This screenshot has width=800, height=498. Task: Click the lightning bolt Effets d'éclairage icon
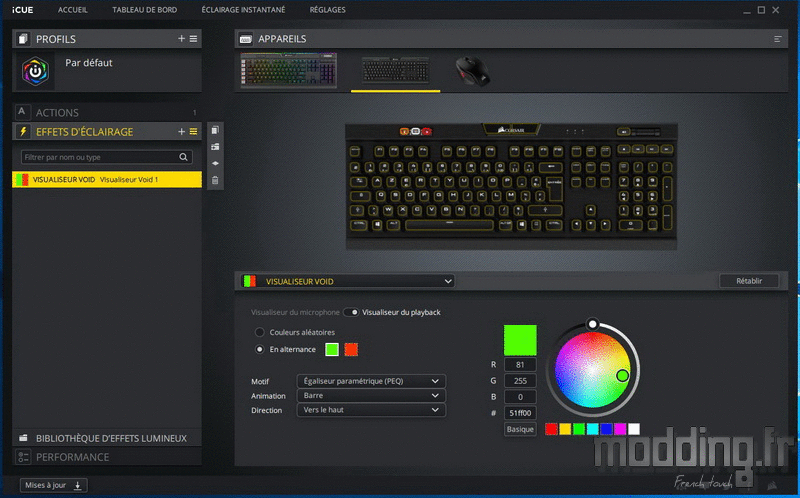22,131
